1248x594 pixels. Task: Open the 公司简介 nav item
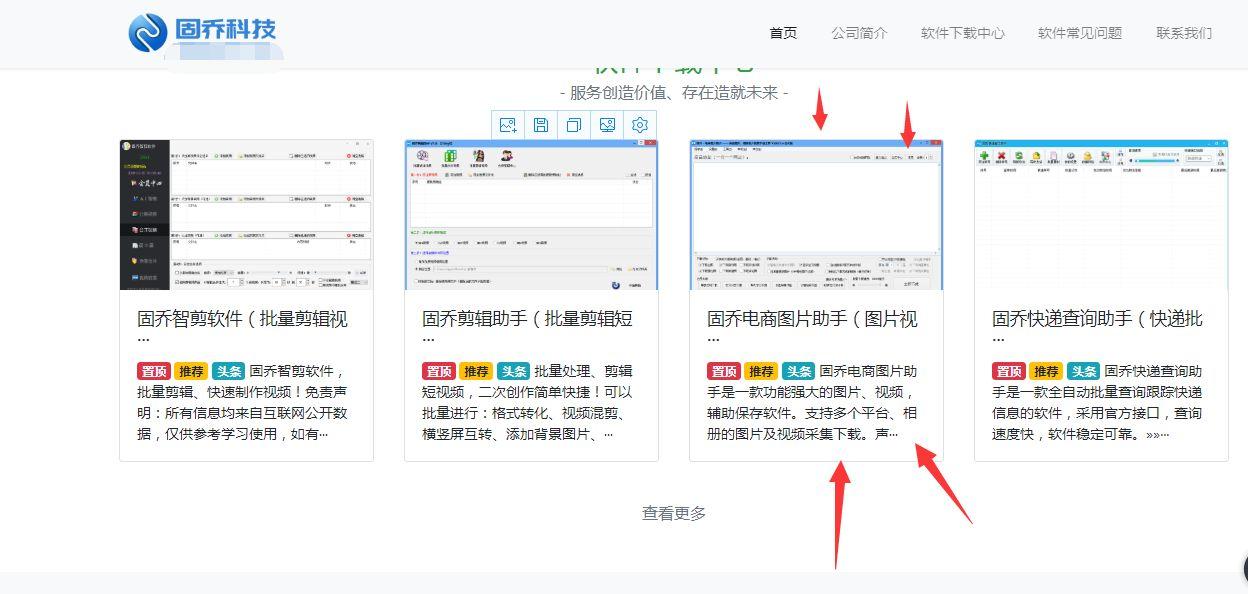coord(859,33)
